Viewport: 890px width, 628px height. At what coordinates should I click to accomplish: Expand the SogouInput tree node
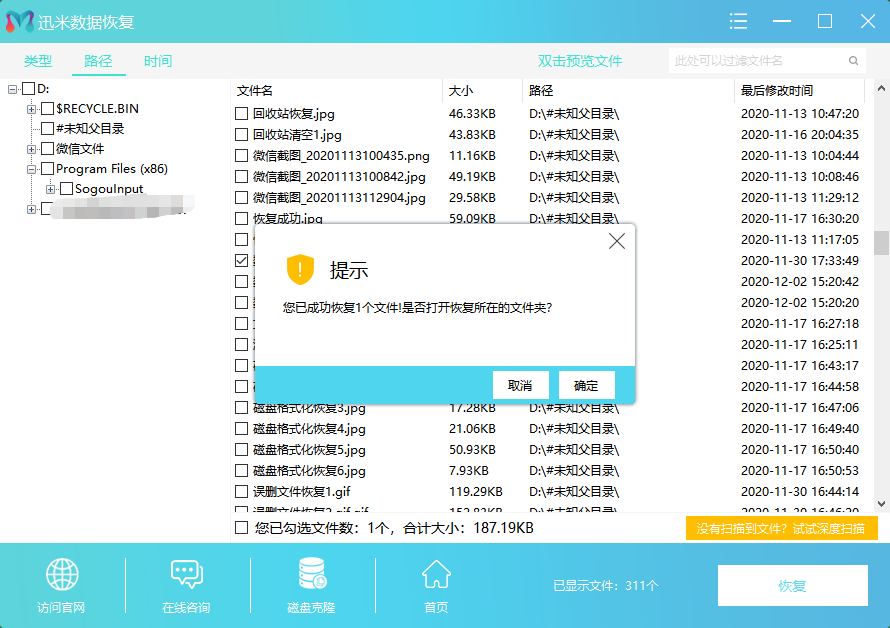[50, 189]
